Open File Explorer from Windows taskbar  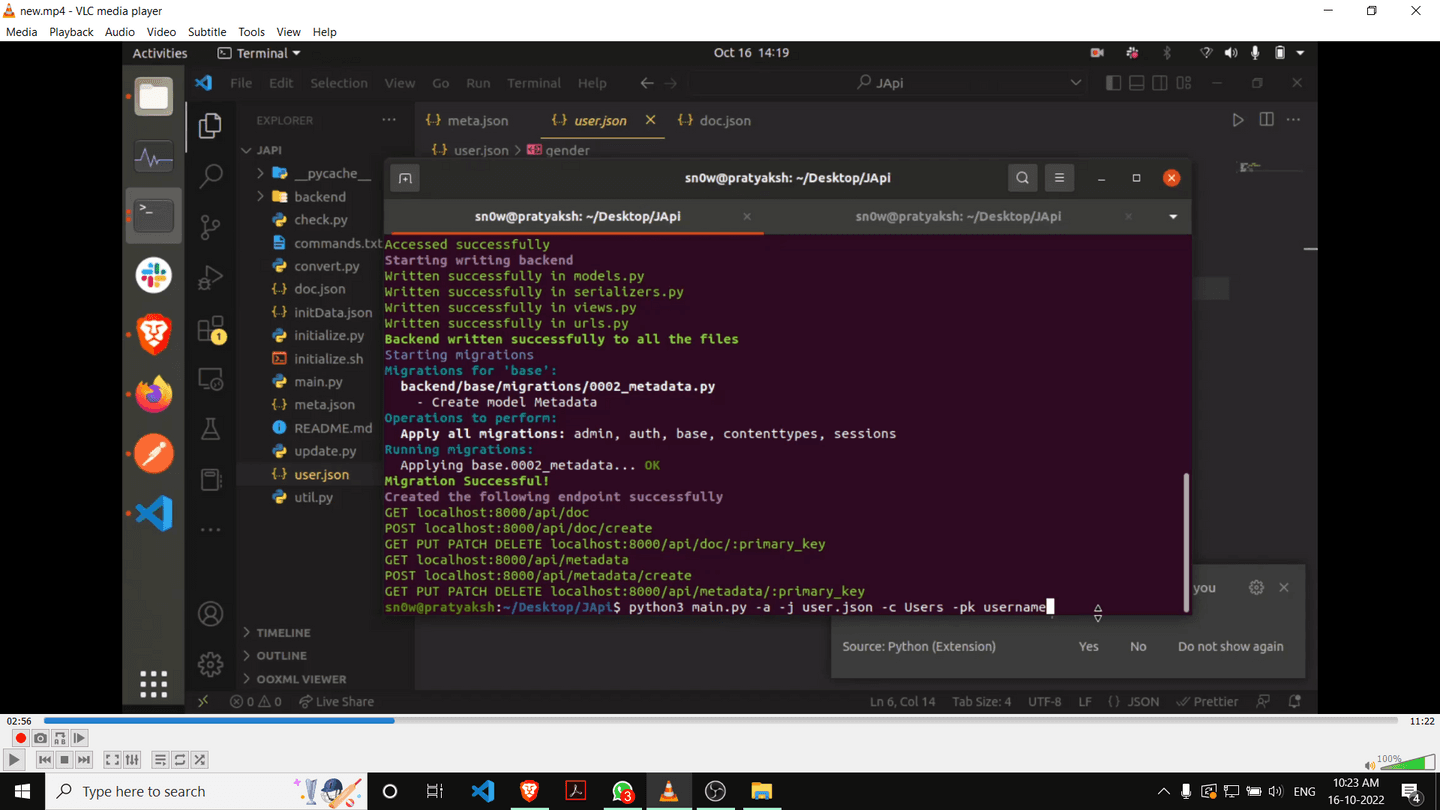point(762,791)
